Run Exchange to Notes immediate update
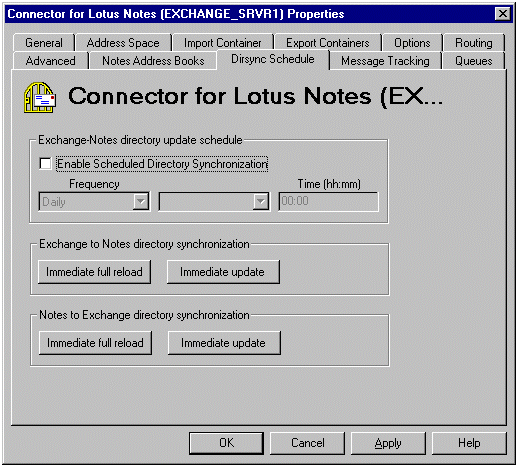Viewport: 519px width, 467px height. (x=223, y=272)
